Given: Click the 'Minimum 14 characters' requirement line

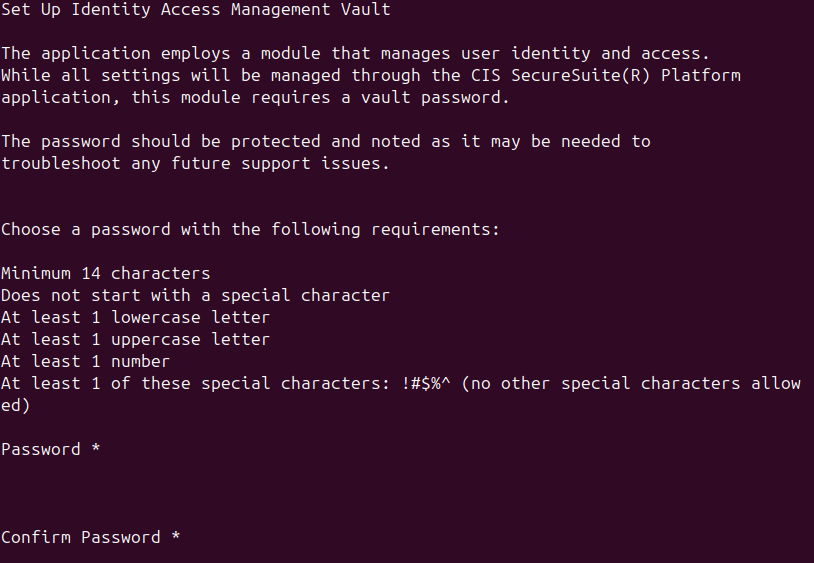Looking at the screenshot, I should (x=105, y=273).
